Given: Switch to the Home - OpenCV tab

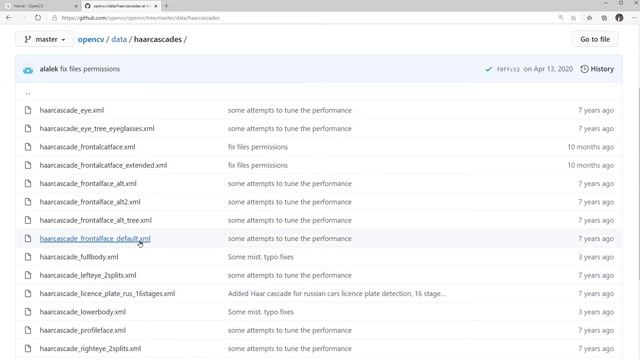Looking at the screenshot, I should (40, 6).
